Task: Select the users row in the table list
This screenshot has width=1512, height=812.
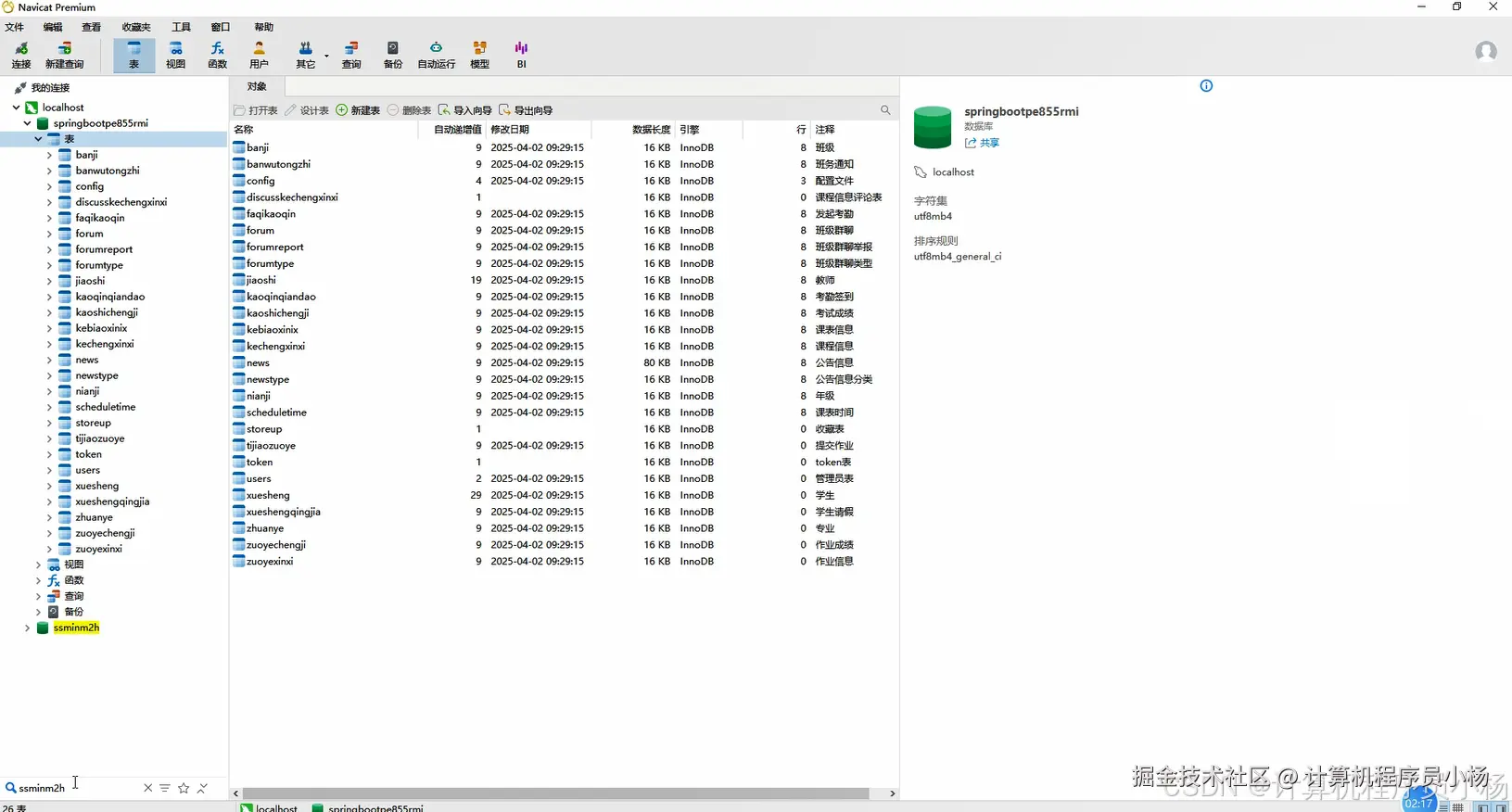Action: [x=564, y=478]
